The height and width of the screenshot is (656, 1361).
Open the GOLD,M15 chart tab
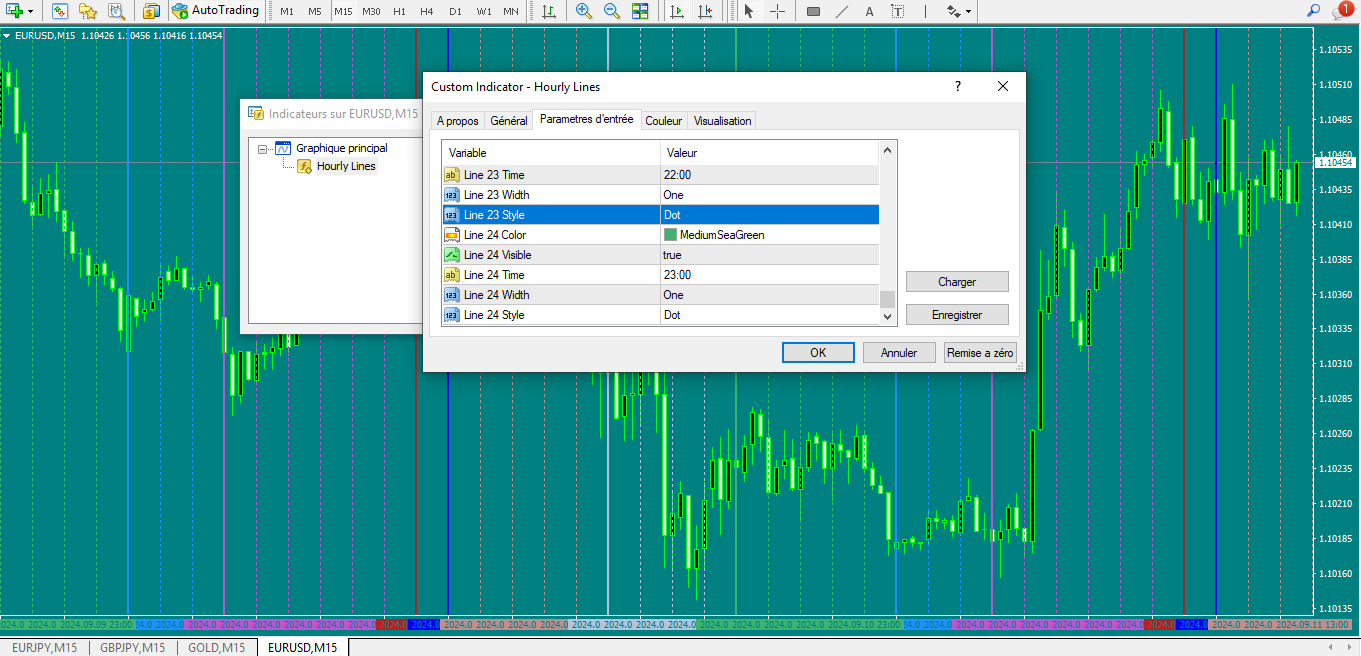pos(216,648)
